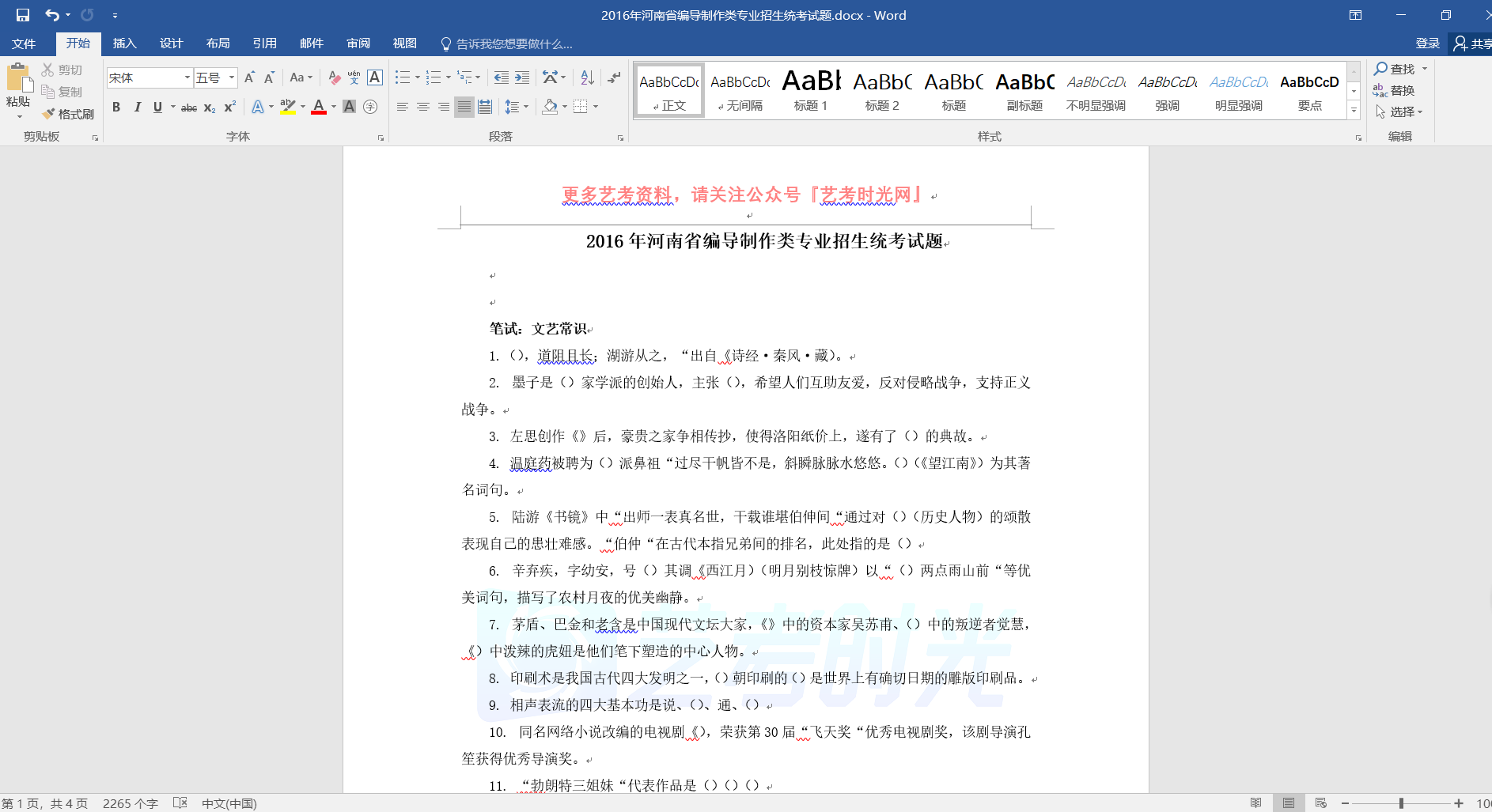The width and height of the screenshot is (1492, 812).
Task: Open the 视图 (View) tab
Action: 404,43
